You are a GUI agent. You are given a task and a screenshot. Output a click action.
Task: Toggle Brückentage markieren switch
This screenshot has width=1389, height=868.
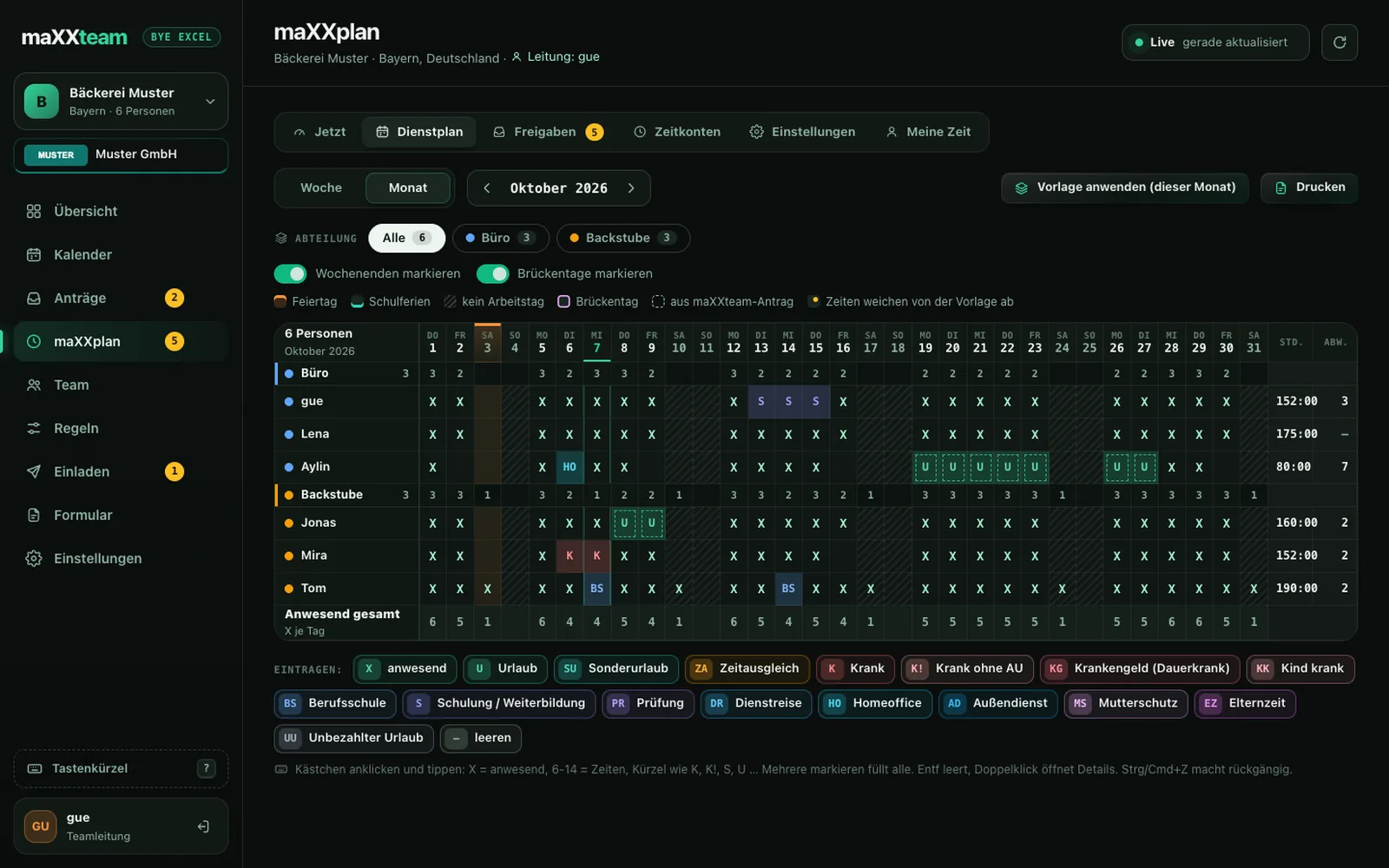point(492,273)
